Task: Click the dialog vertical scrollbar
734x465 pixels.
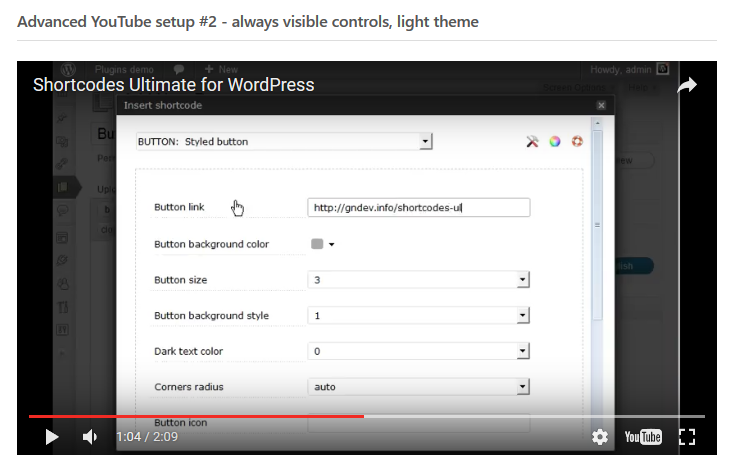Action: click(598, 225)
